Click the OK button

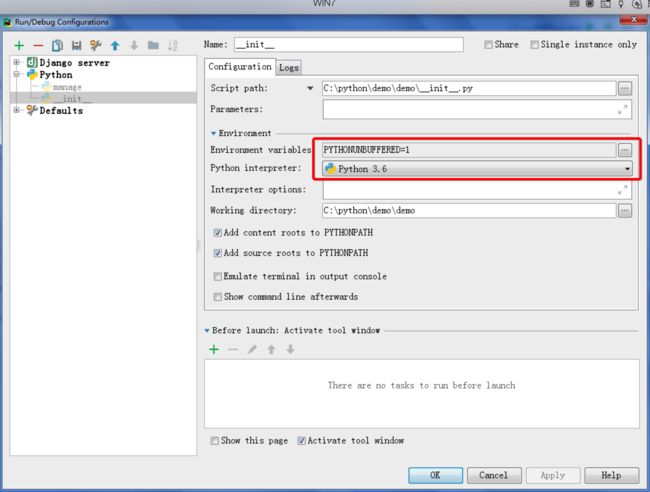point(435,475)
